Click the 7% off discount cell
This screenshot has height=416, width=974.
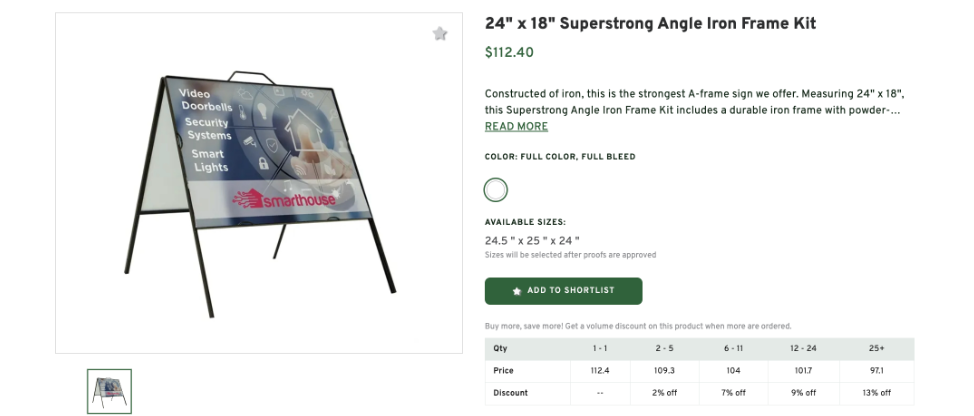tap(734, 393)
